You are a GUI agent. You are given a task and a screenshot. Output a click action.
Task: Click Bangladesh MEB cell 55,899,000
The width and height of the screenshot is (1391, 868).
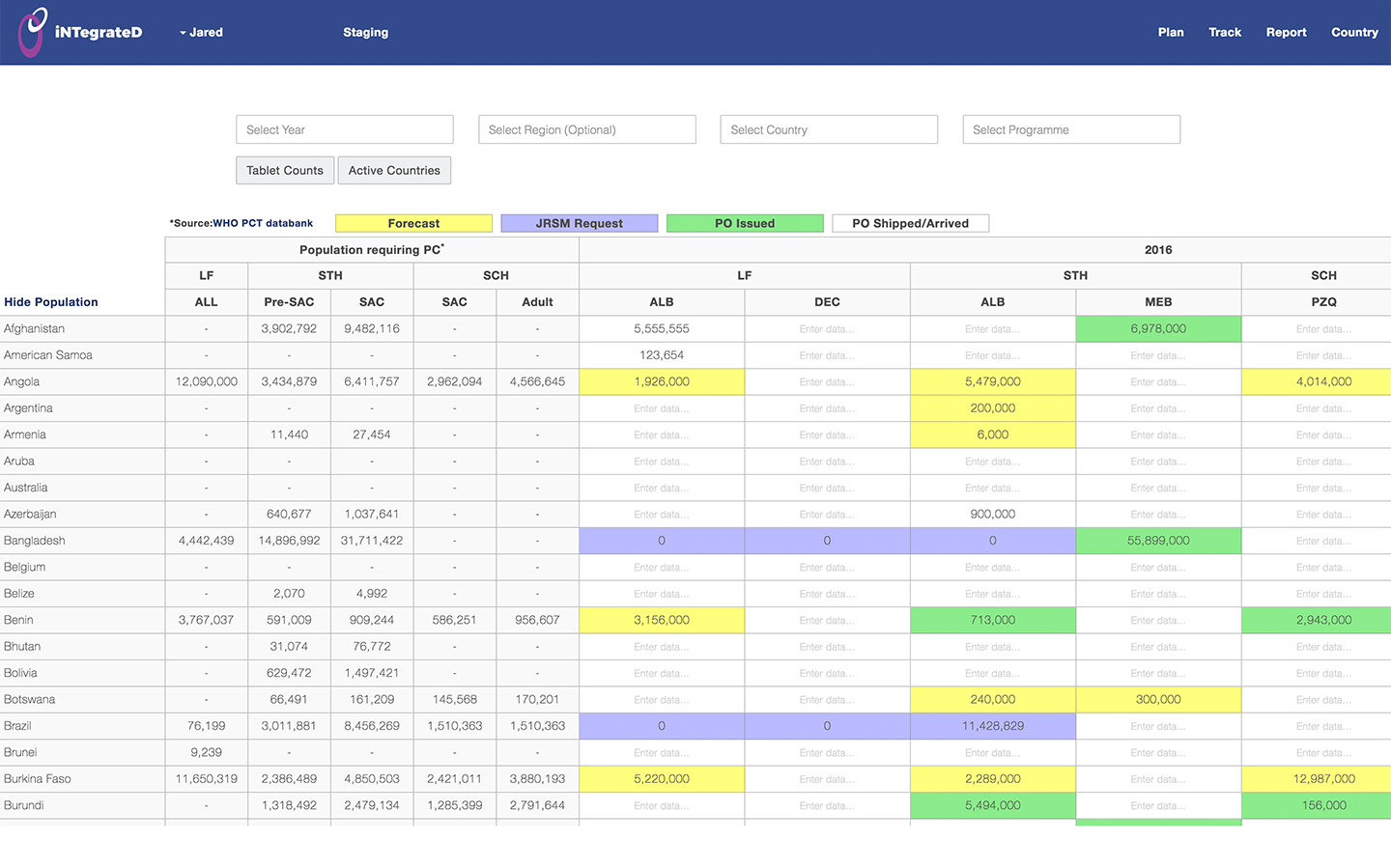[x=1158, y=541]
